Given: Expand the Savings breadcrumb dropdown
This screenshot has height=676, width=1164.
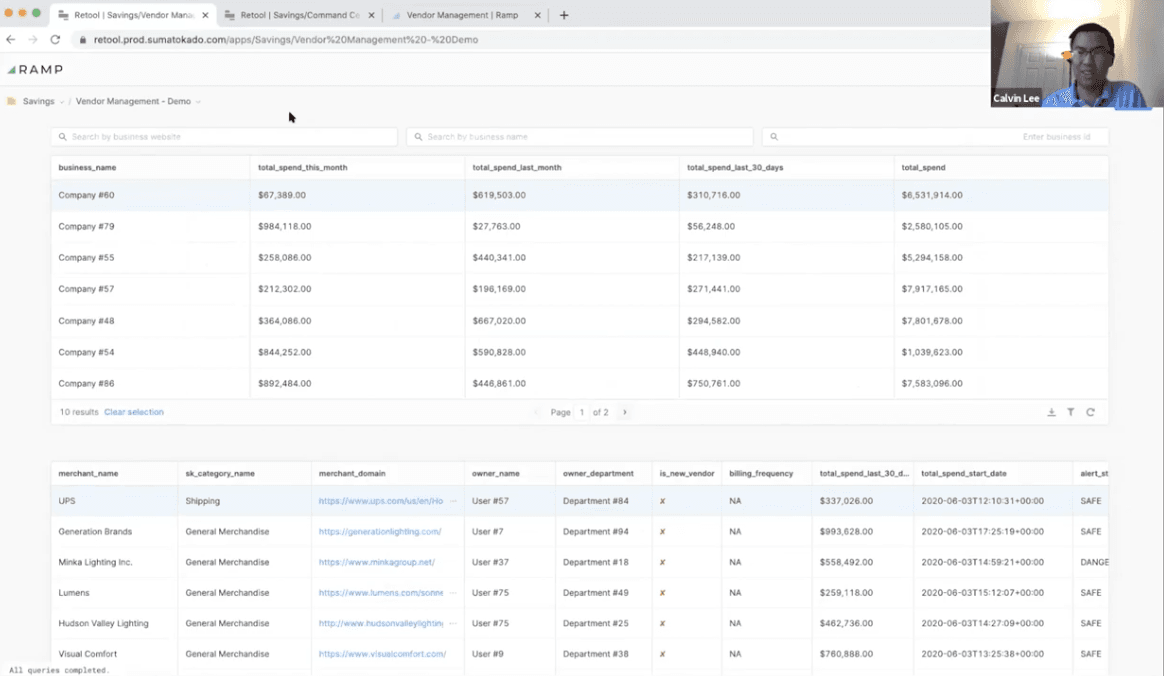Looking at the screenshot, I should click(62, 101).
